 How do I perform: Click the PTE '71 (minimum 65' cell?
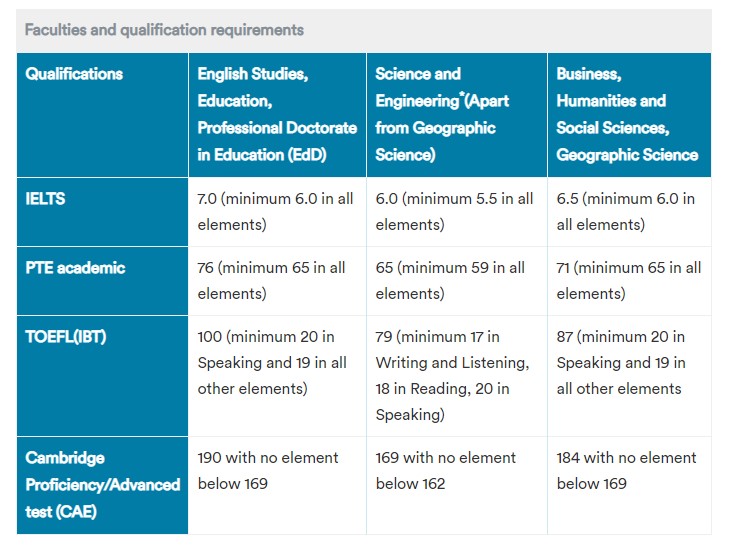pyautogui.click(x=629, y=280)
